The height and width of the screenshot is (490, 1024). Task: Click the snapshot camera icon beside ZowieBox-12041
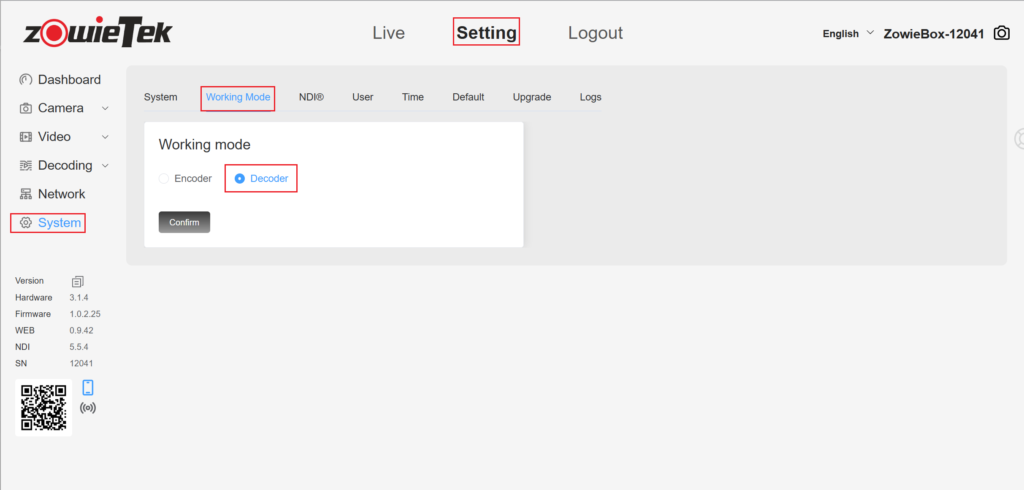pyautogui.click(x=1002, y=33)
